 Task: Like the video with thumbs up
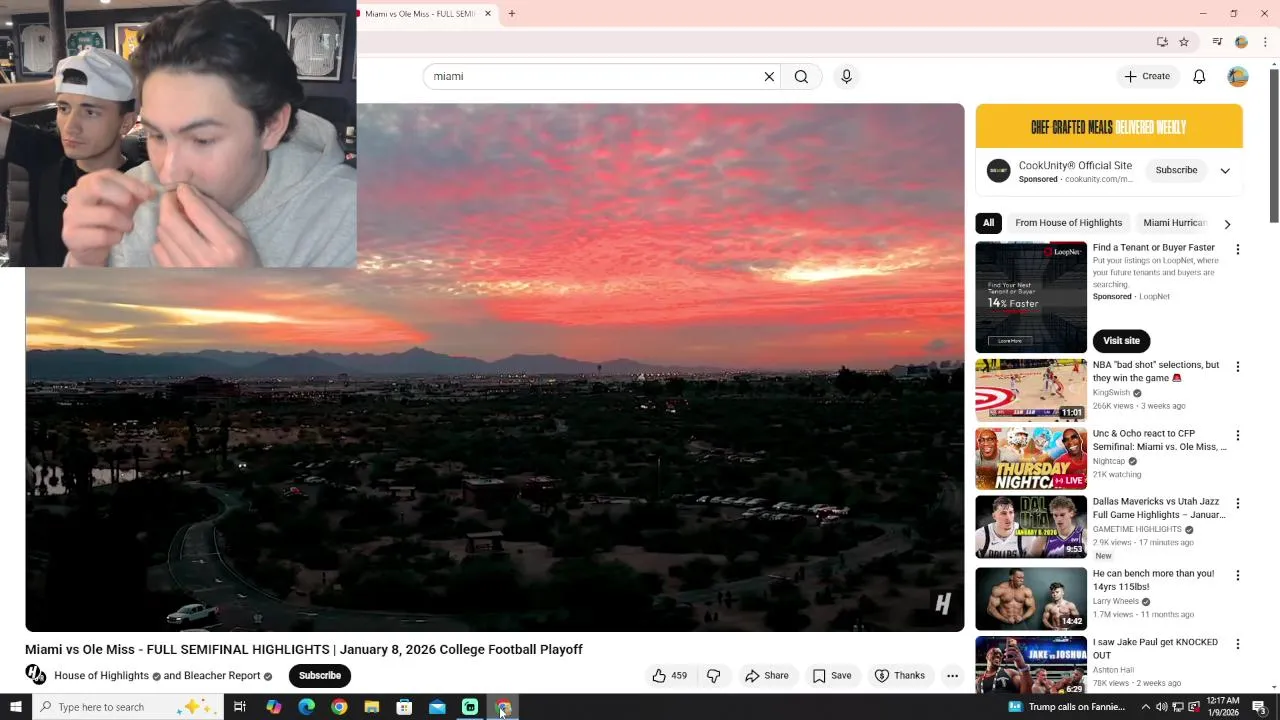click(669, 676)
